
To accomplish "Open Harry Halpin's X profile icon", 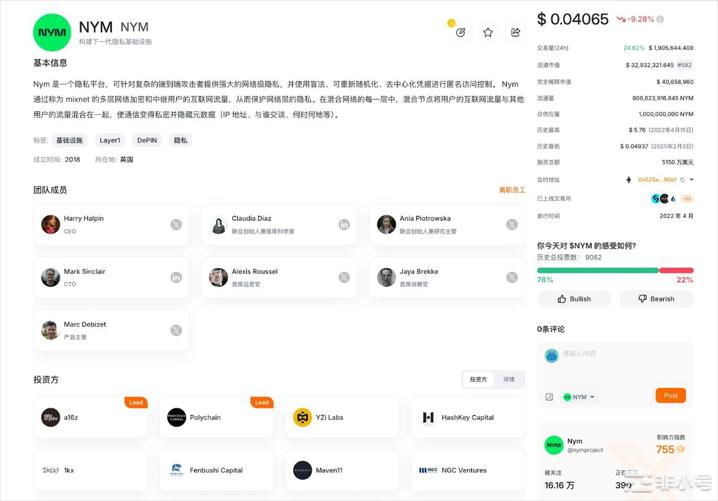I will pyautogui.click(x=176, y=224).
